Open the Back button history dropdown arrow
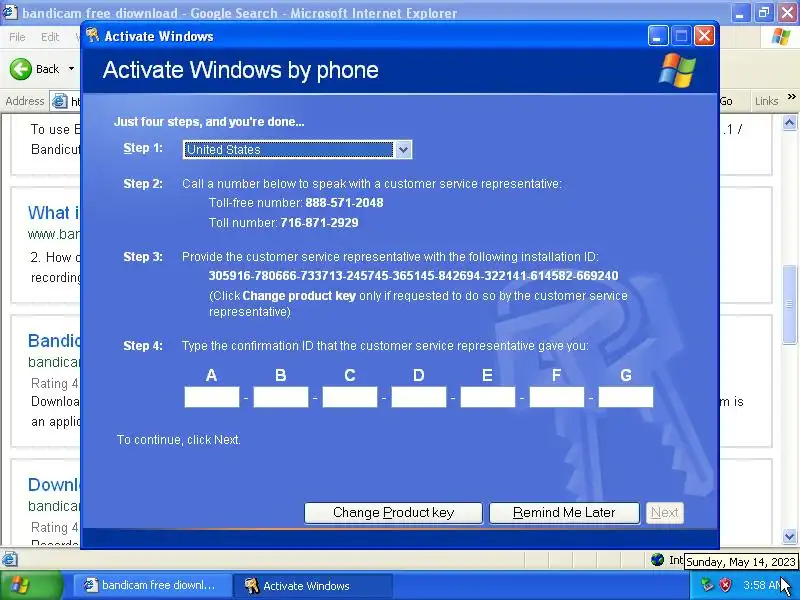Viewport: 800px width, 600px height. point(71,69)
